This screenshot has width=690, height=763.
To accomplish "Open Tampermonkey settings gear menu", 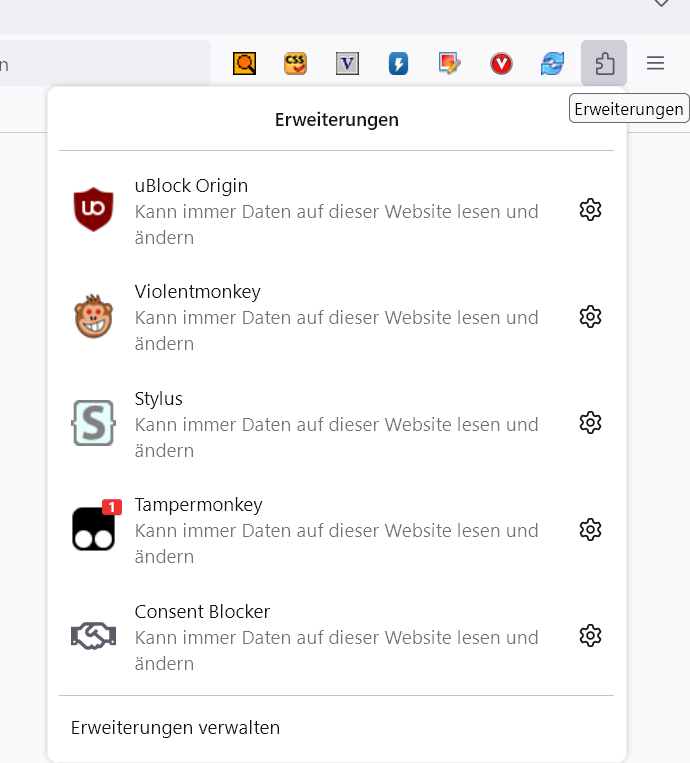I will tap(590, 529).
